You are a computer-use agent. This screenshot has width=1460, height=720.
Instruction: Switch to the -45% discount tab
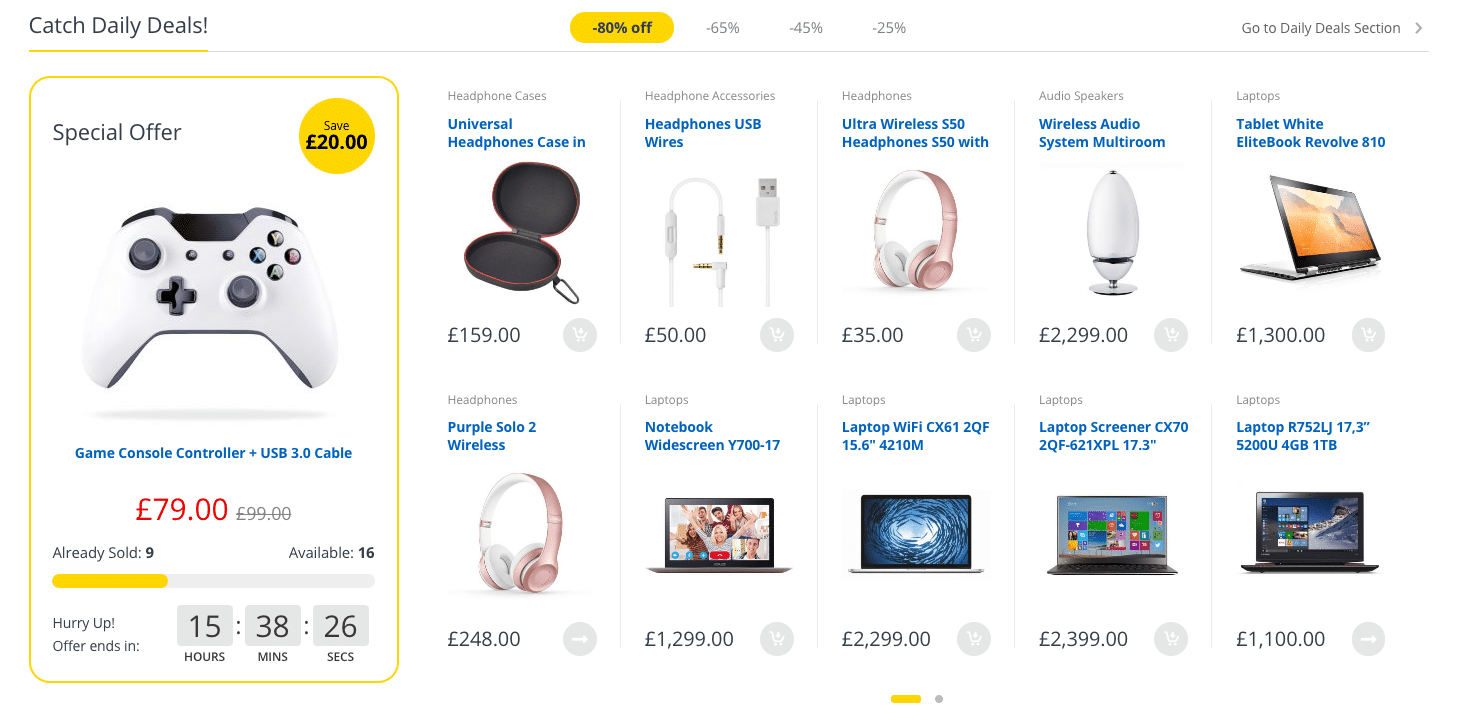click(x=805, y=28)
